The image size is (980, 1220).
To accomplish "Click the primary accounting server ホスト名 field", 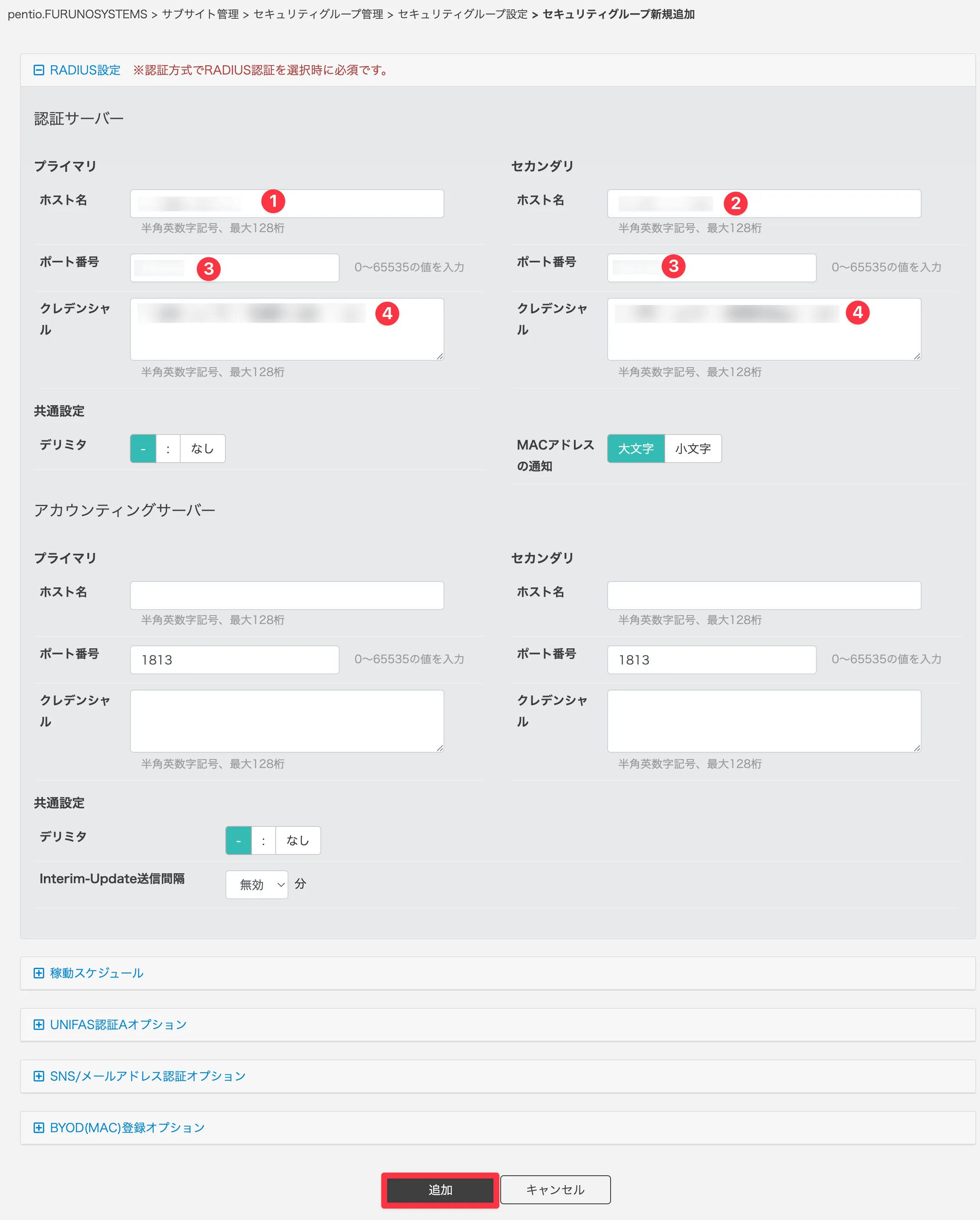I will [286, 595].
